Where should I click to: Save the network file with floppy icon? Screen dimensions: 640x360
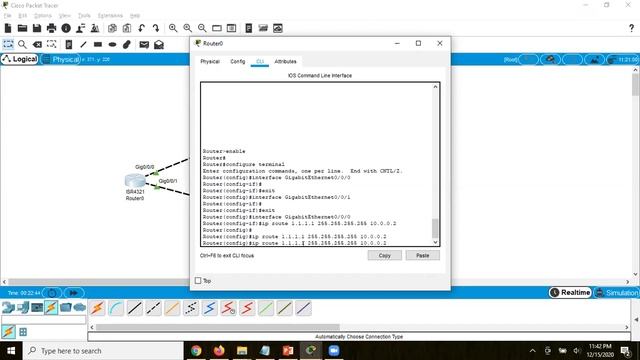pyautogui.click(x=37, y=28)
